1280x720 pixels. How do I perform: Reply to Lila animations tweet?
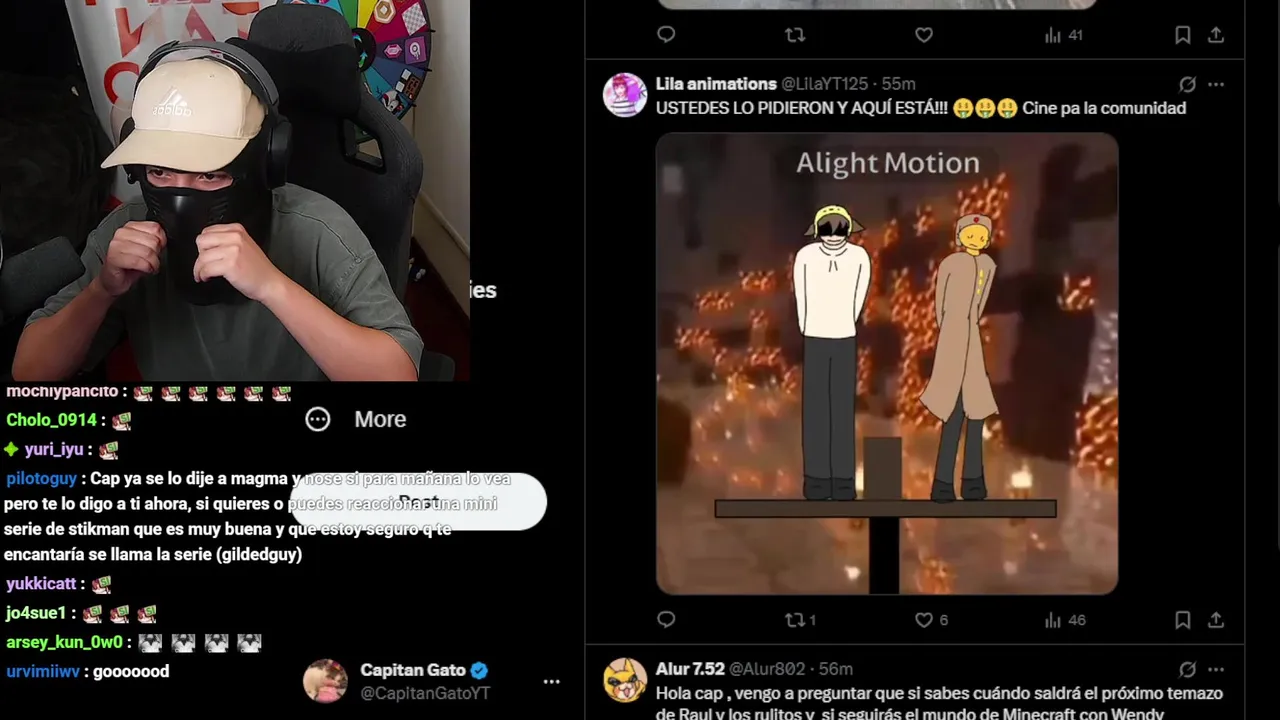pos(666,620)
